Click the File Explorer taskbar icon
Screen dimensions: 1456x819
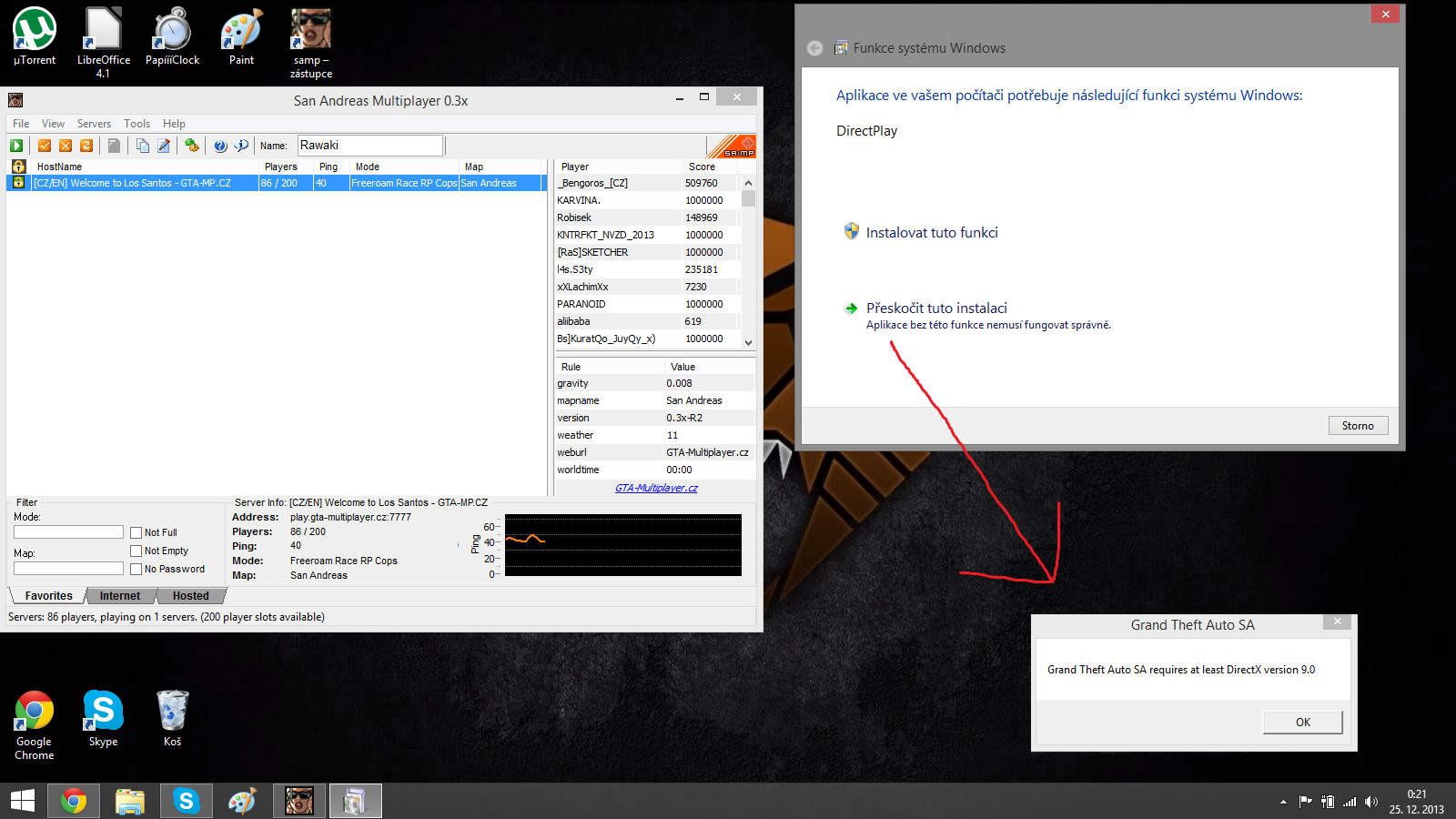(x=130, y=801)
